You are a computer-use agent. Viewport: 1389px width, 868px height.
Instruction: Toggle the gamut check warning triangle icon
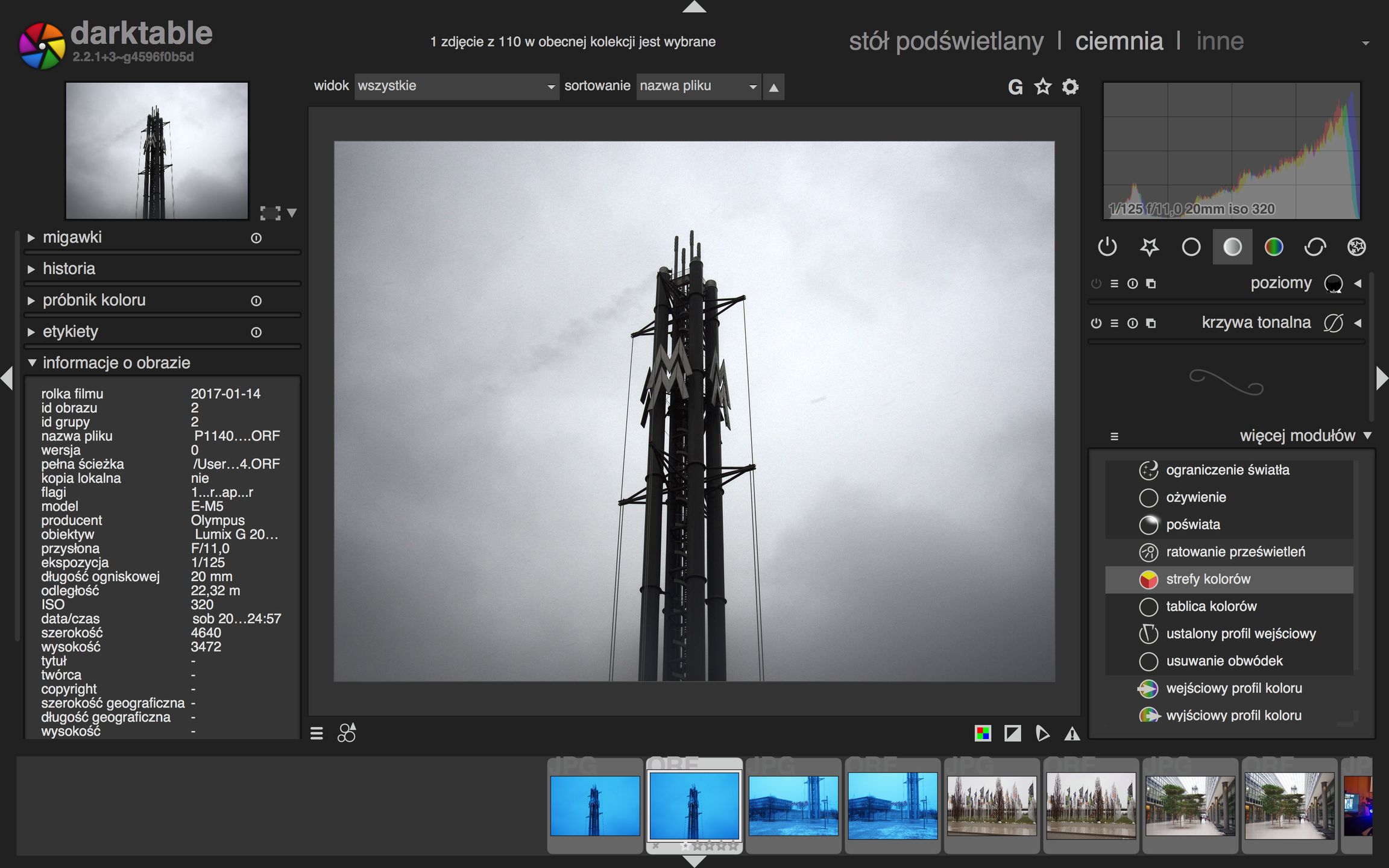tap(1072, 733)
